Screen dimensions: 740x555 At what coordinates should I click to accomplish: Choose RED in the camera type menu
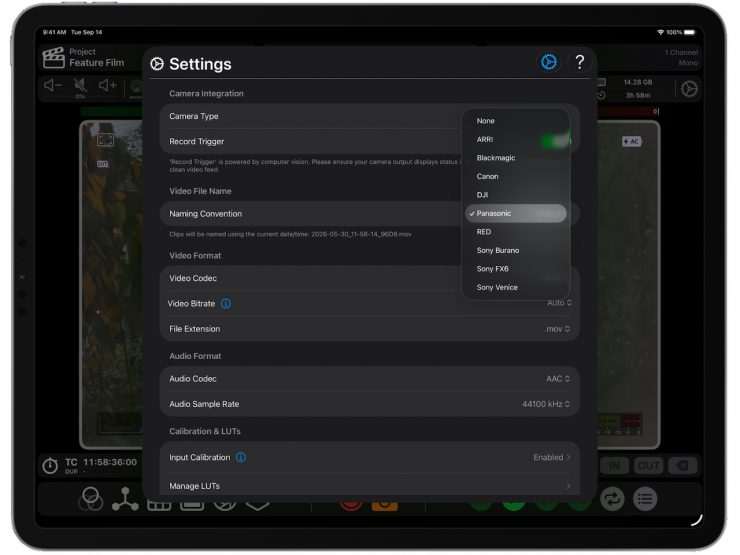click(515, 232)
